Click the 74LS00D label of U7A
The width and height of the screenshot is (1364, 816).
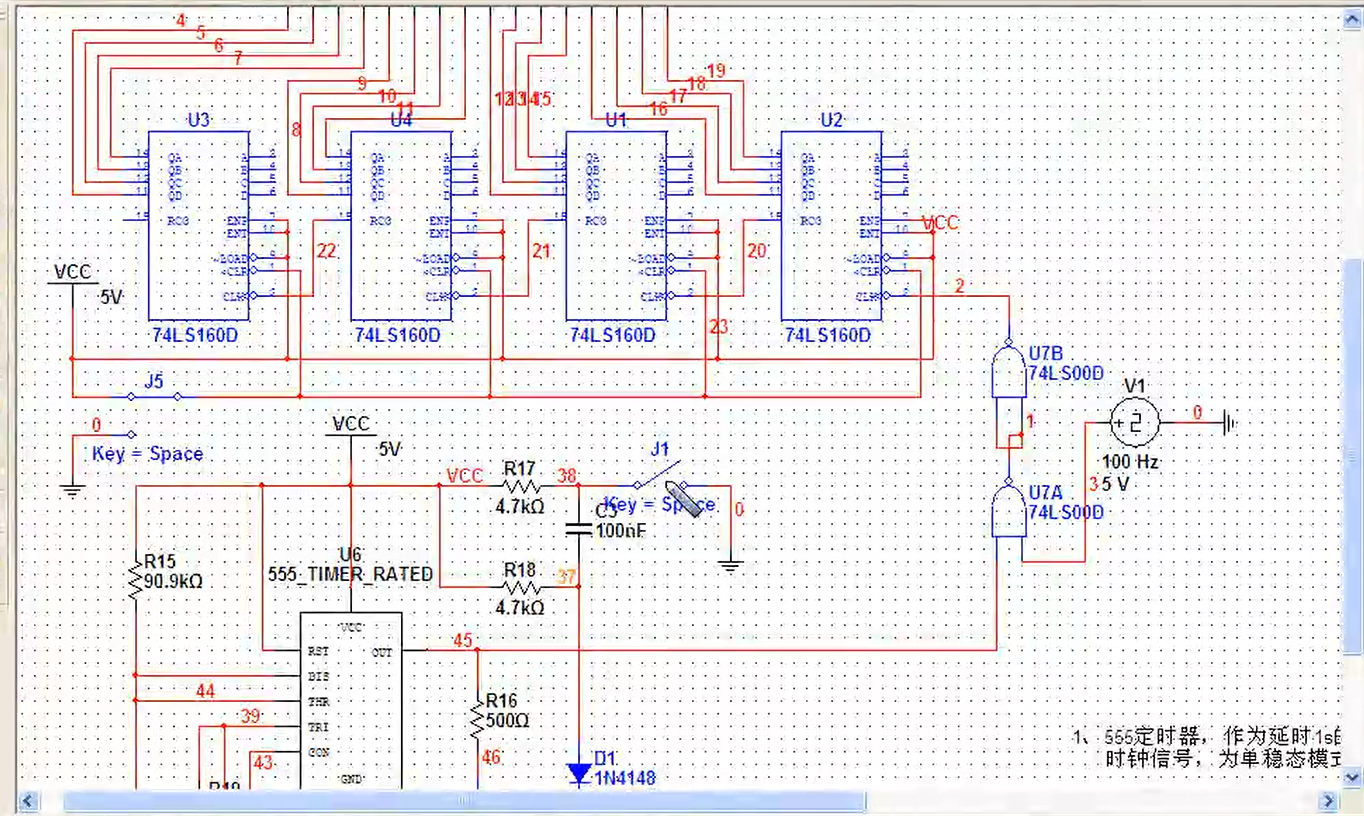[x=1066, y=512]
